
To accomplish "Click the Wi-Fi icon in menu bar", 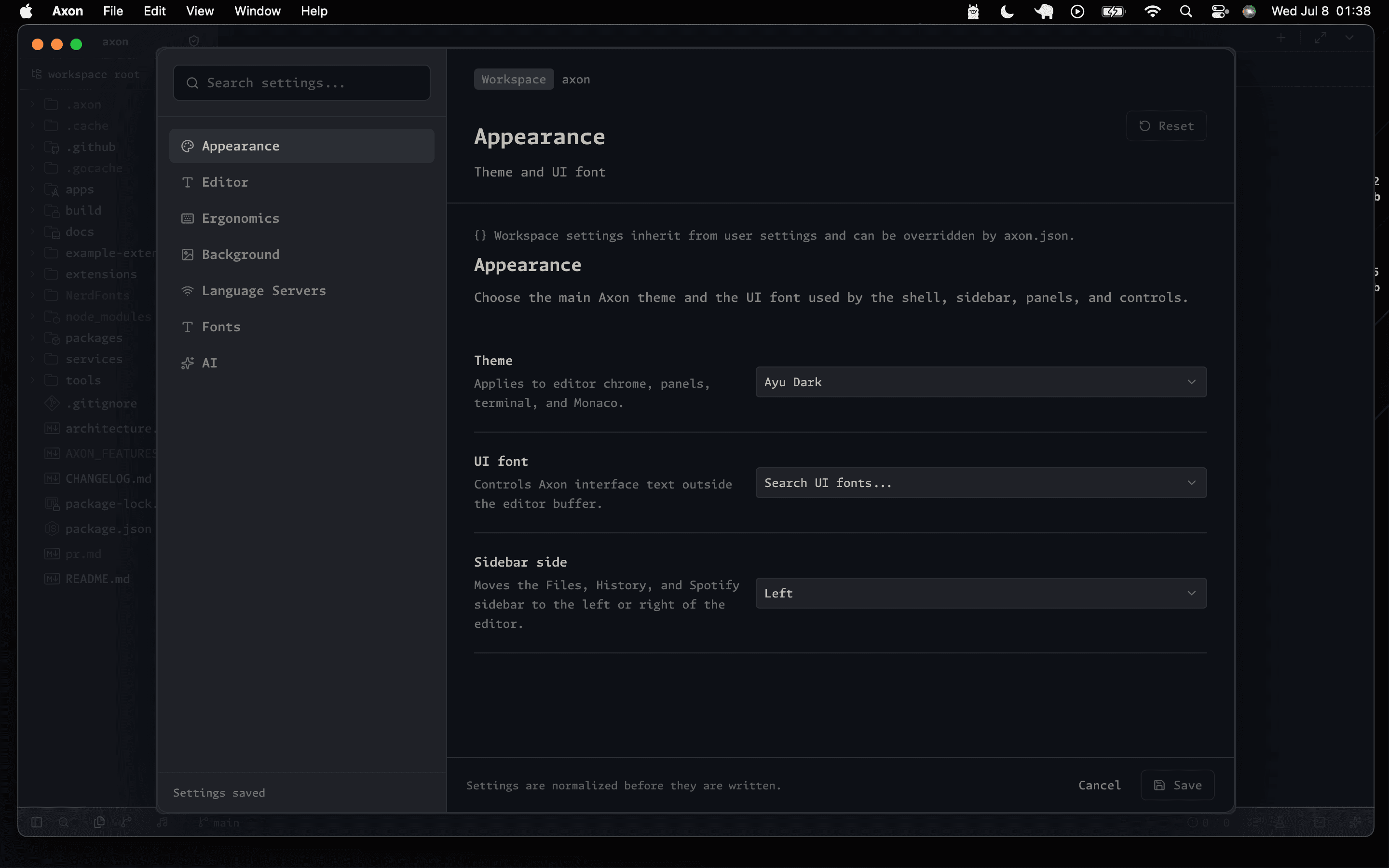I will pos(1152,12).
